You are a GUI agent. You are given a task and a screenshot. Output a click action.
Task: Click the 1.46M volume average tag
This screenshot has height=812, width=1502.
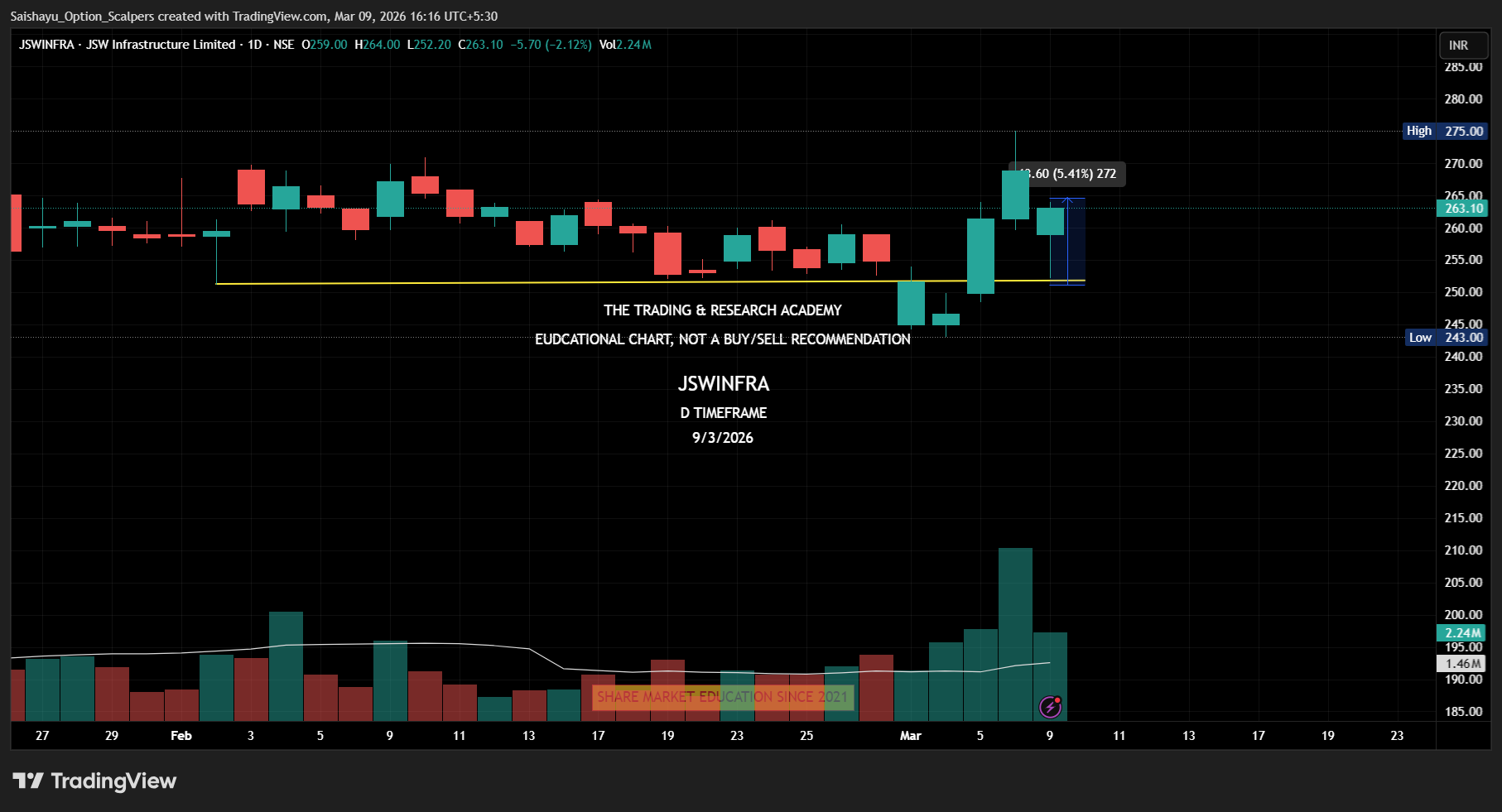1461,664
